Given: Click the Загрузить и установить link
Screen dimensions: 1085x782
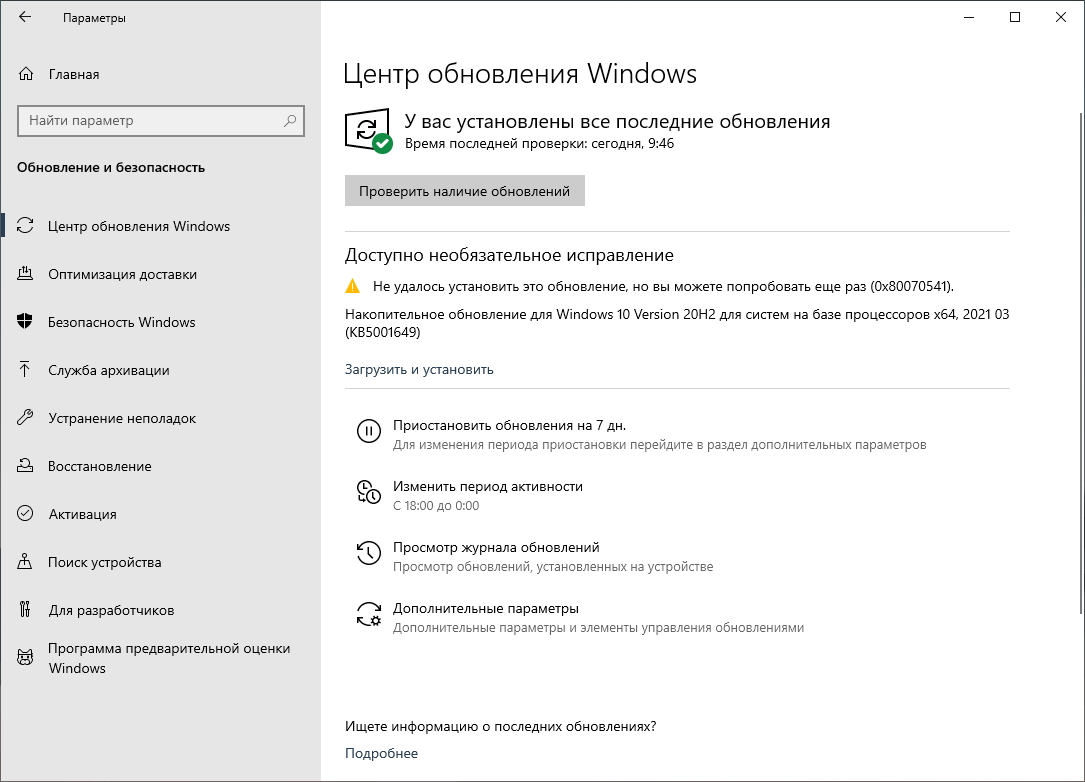Looking at the screenshot, I should pos(419,369).
